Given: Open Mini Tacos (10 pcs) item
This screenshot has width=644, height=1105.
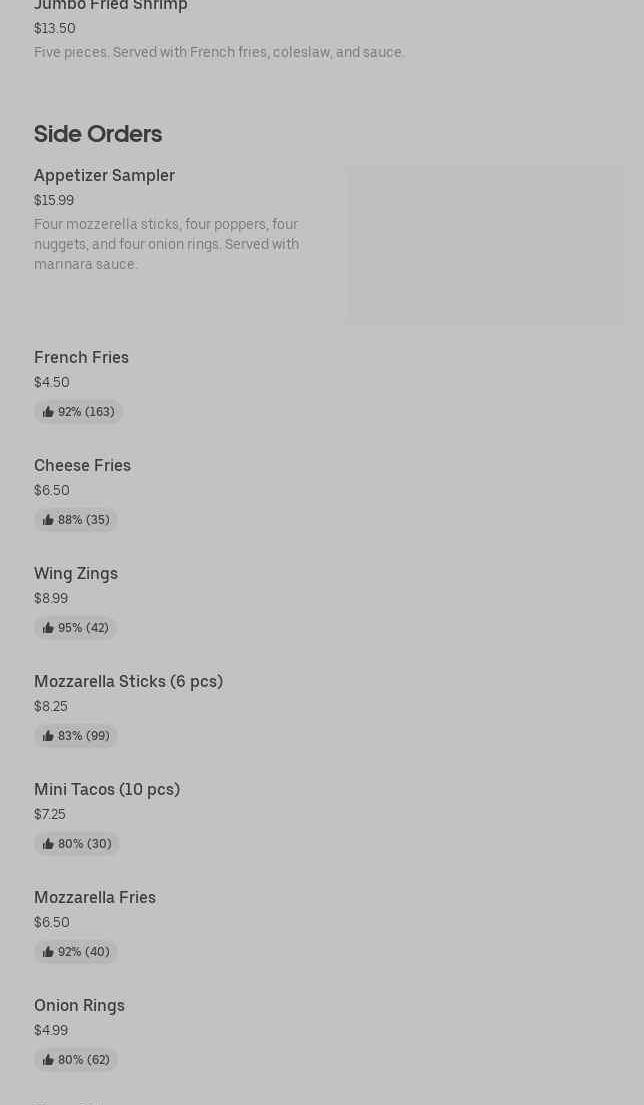Looking at the screenshot, I should click(107, 790).
